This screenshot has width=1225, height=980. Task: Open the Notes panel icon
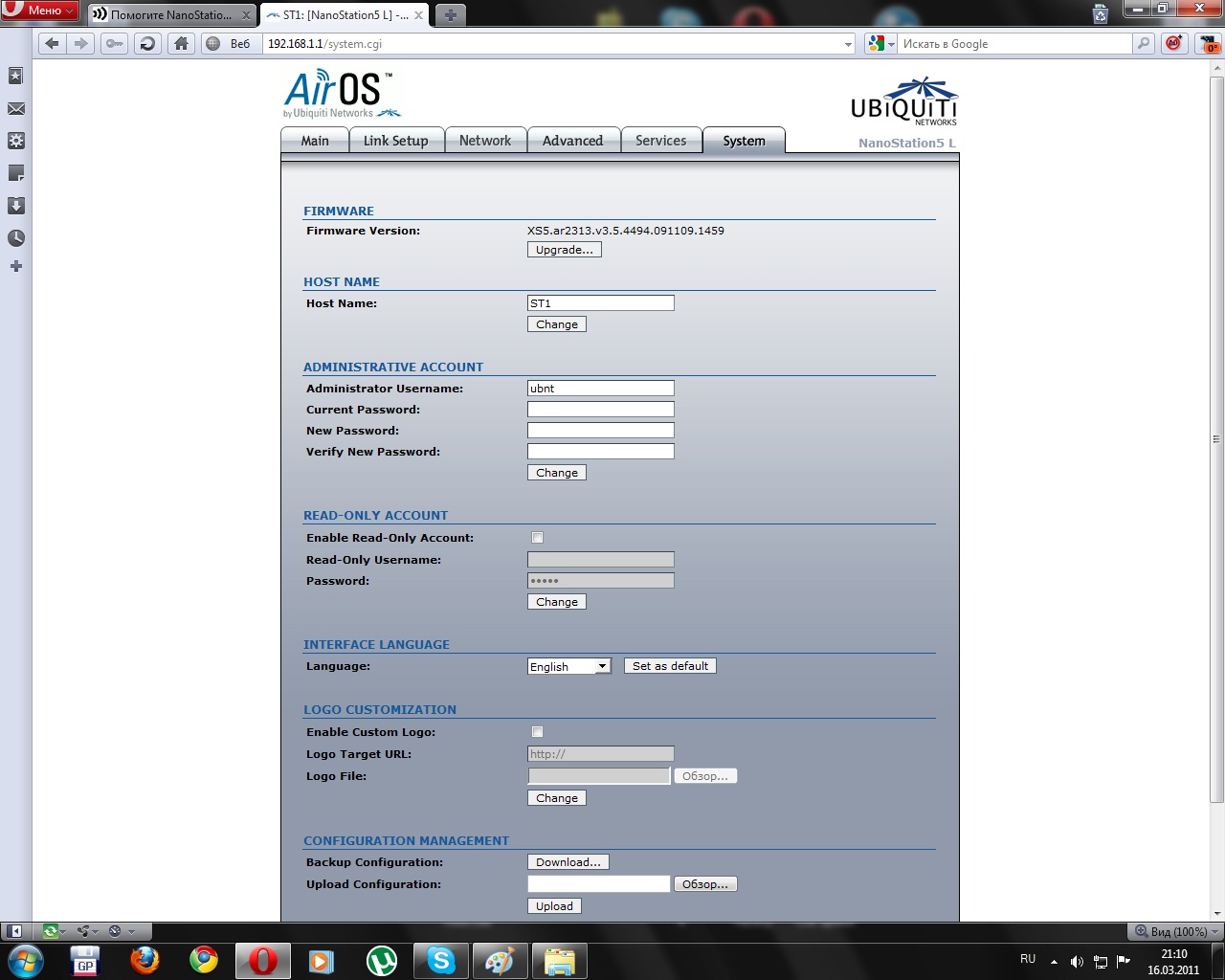click(15, 173)
